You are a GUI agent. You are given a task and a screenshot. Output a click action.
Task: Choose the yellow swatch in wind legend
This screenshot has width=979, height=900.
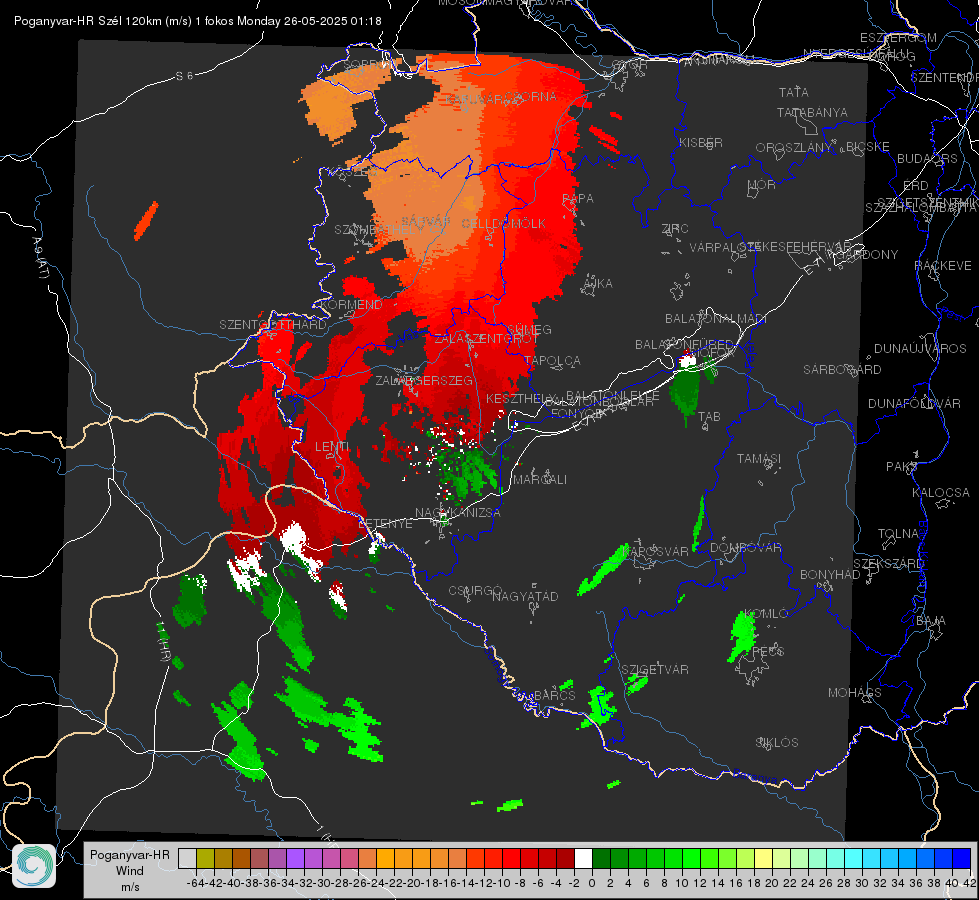click(764, 859)
